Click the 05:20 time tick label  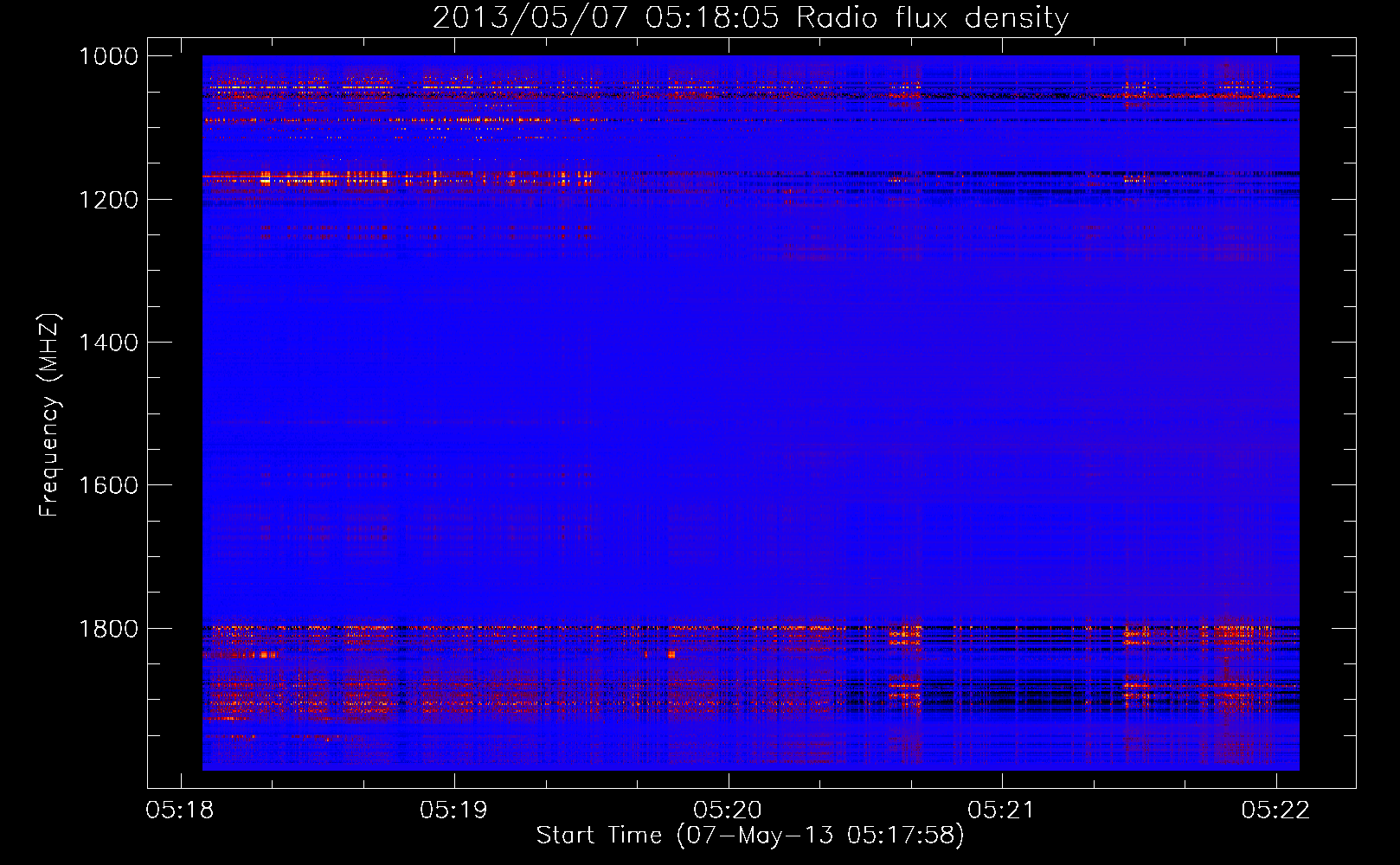click(x=728, y=810)
